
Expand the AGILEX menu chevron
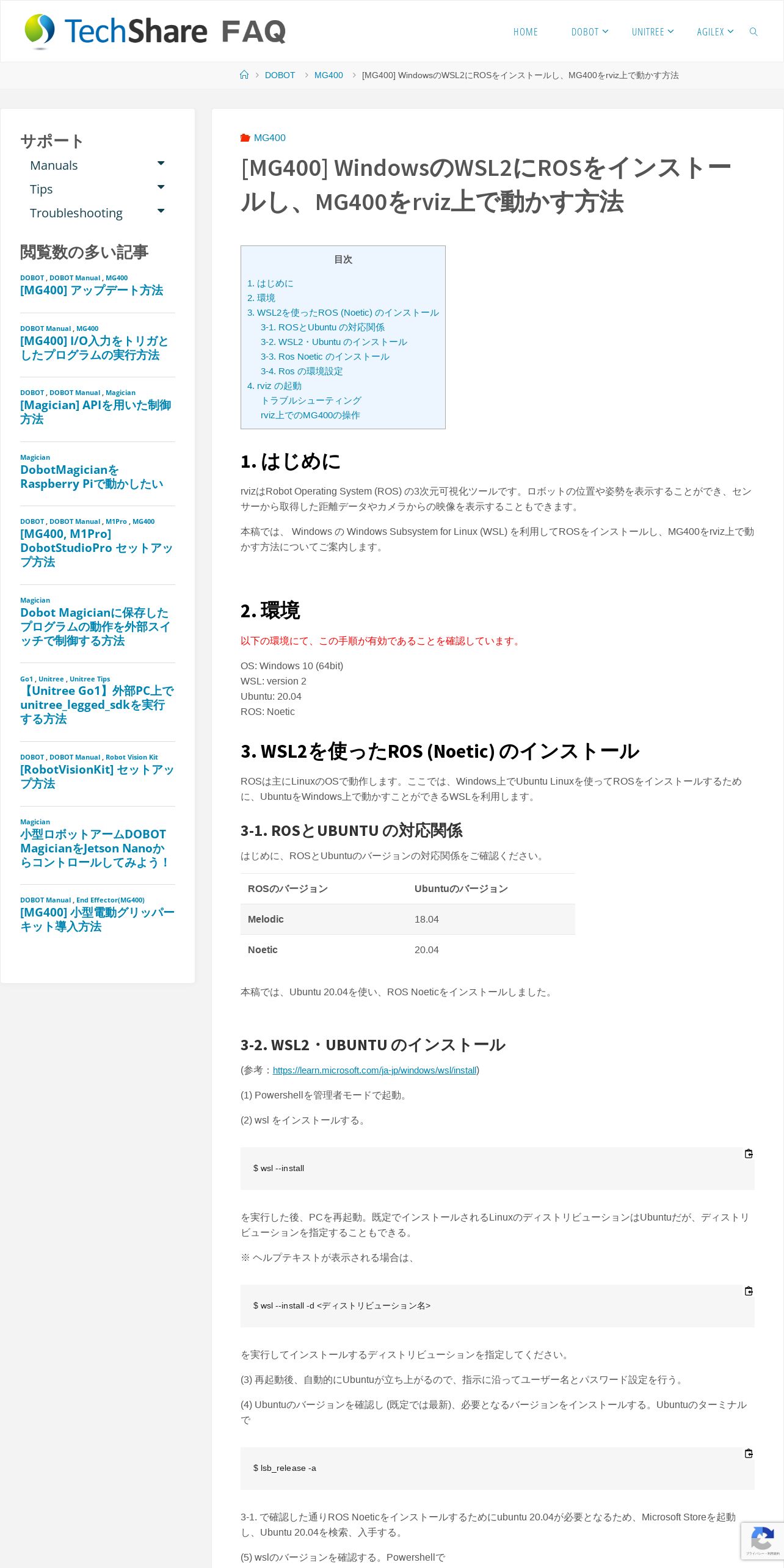click(730, 31)
